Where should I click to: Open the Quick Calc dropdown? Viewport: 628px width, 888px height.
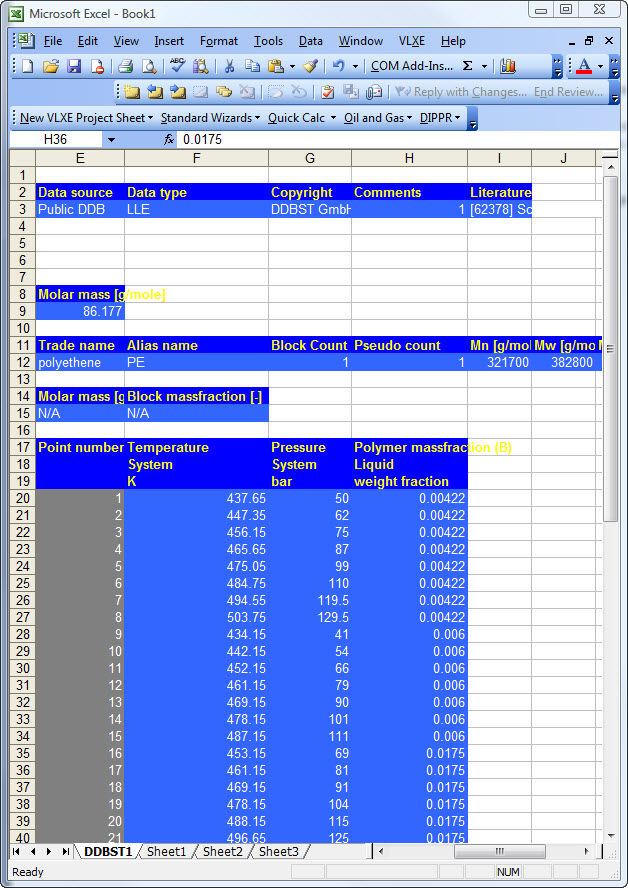click(x=301, y=118)
